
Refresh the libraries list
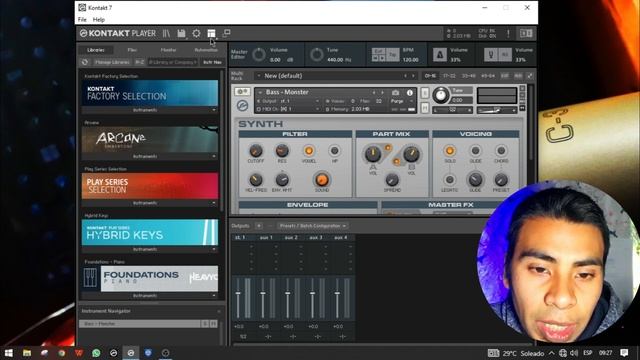[84, 62]
